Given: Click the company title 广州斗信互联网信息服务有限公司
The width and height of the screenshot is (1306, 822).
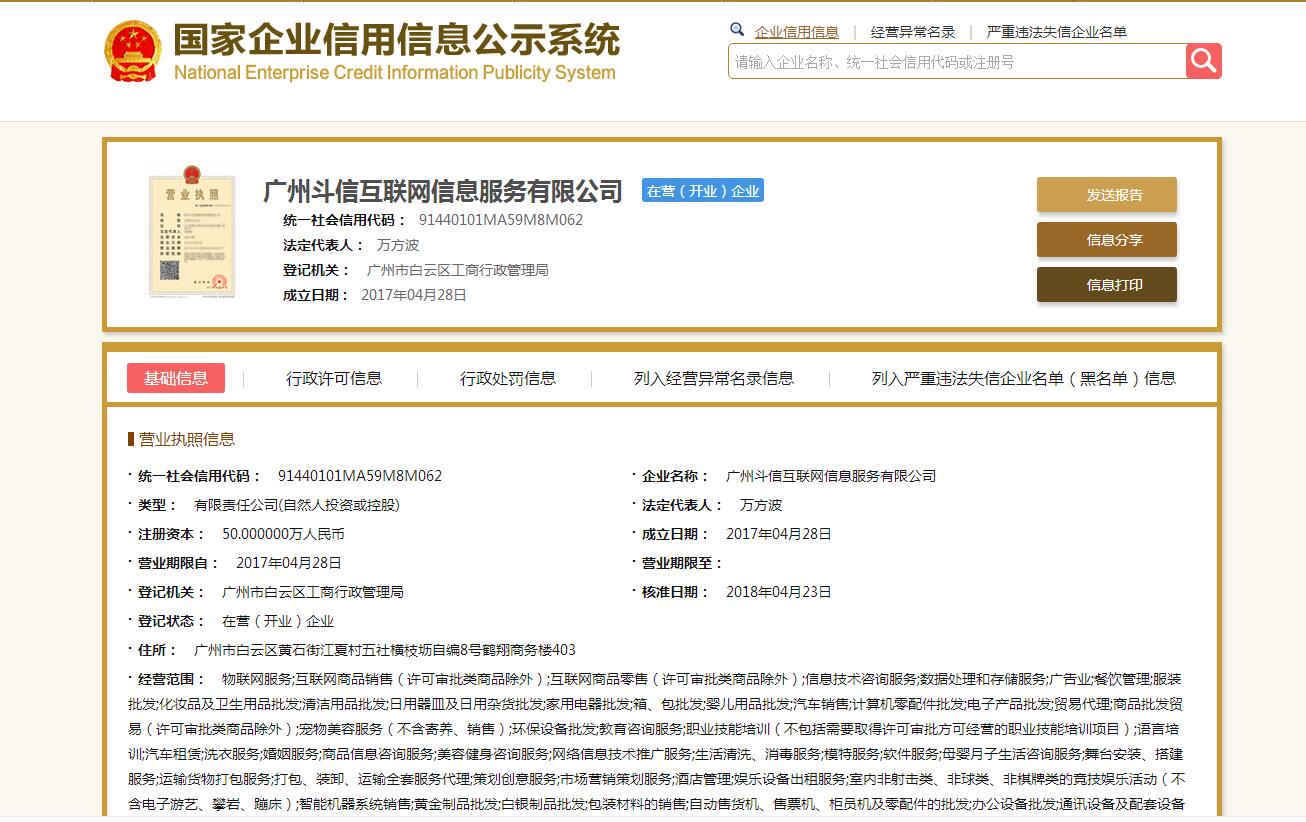Looking at the screenshot, I should pos(443,191).
